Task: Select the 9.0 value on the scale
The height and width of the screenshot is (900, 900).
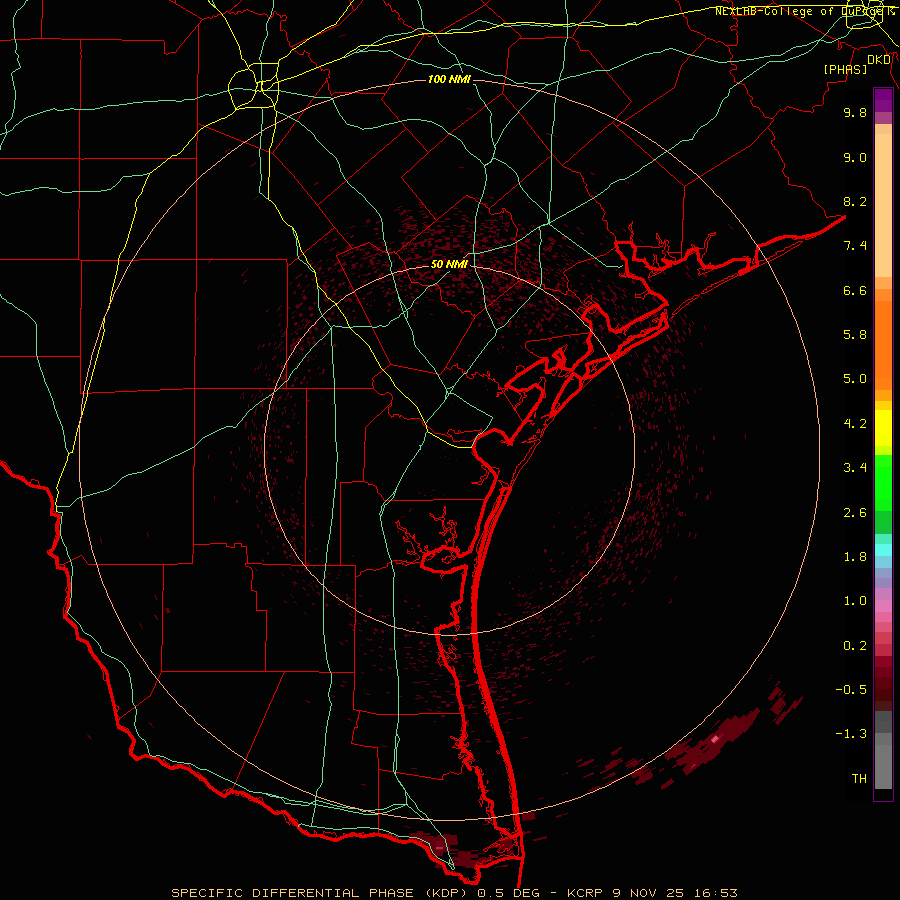Action: tap(855, 157)
